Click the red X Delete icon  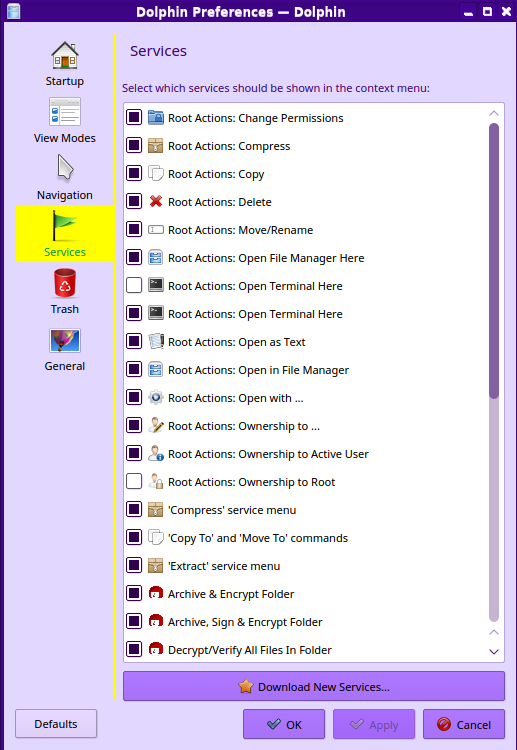tap(156, 201)
